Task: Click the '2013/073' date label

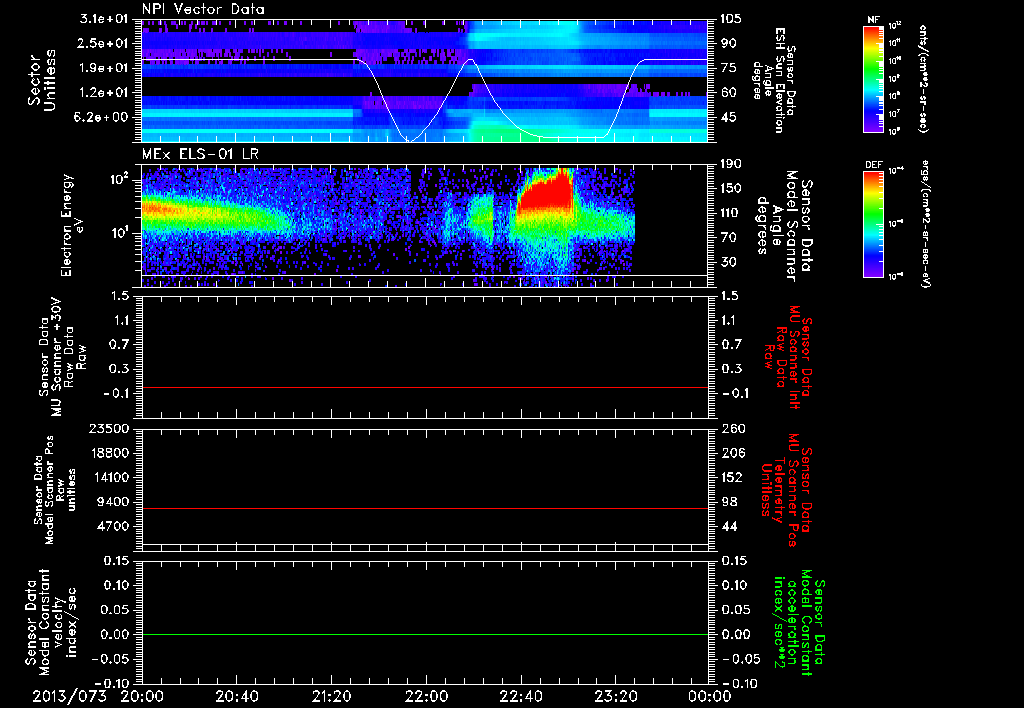Action: coord(69,696)
